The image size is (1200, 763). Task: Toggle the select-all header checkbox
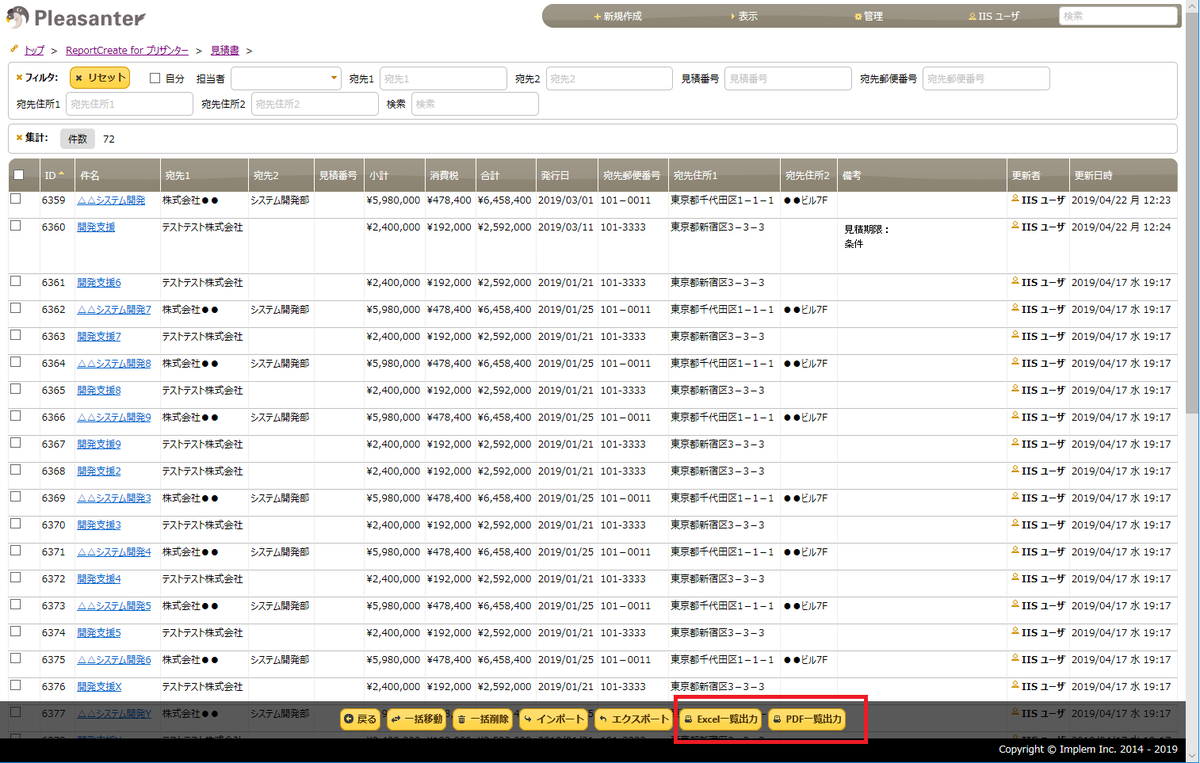point(19,175)
